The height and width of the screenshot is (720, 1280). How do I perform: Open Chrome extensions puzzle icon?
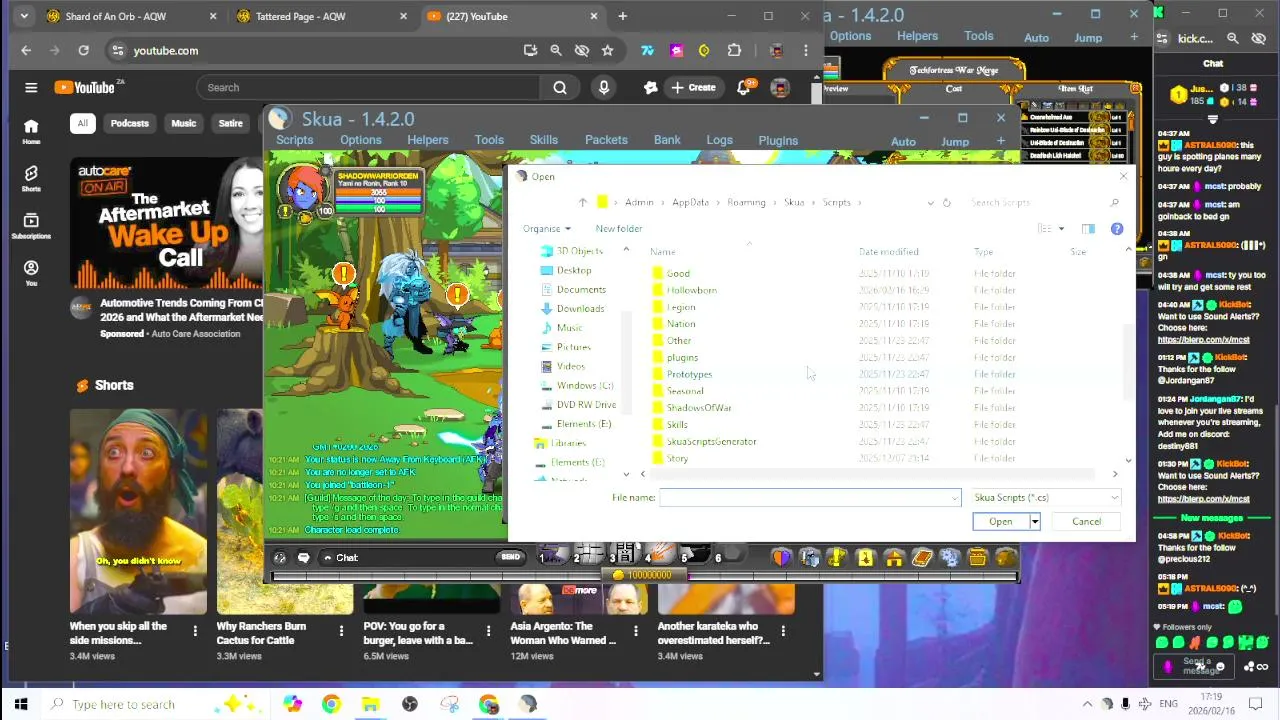coord(735,50)
